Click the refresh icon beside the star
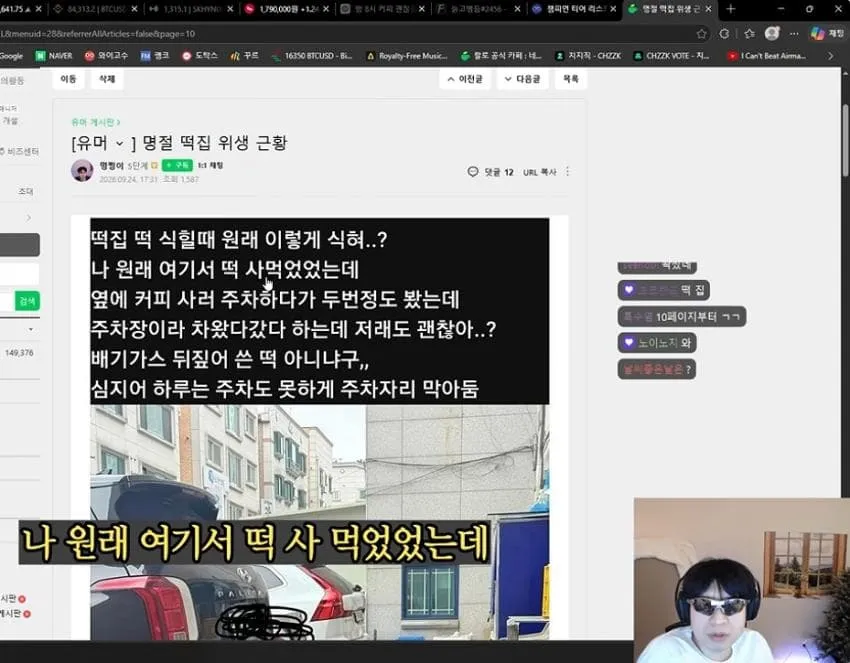 pos(724,34)
